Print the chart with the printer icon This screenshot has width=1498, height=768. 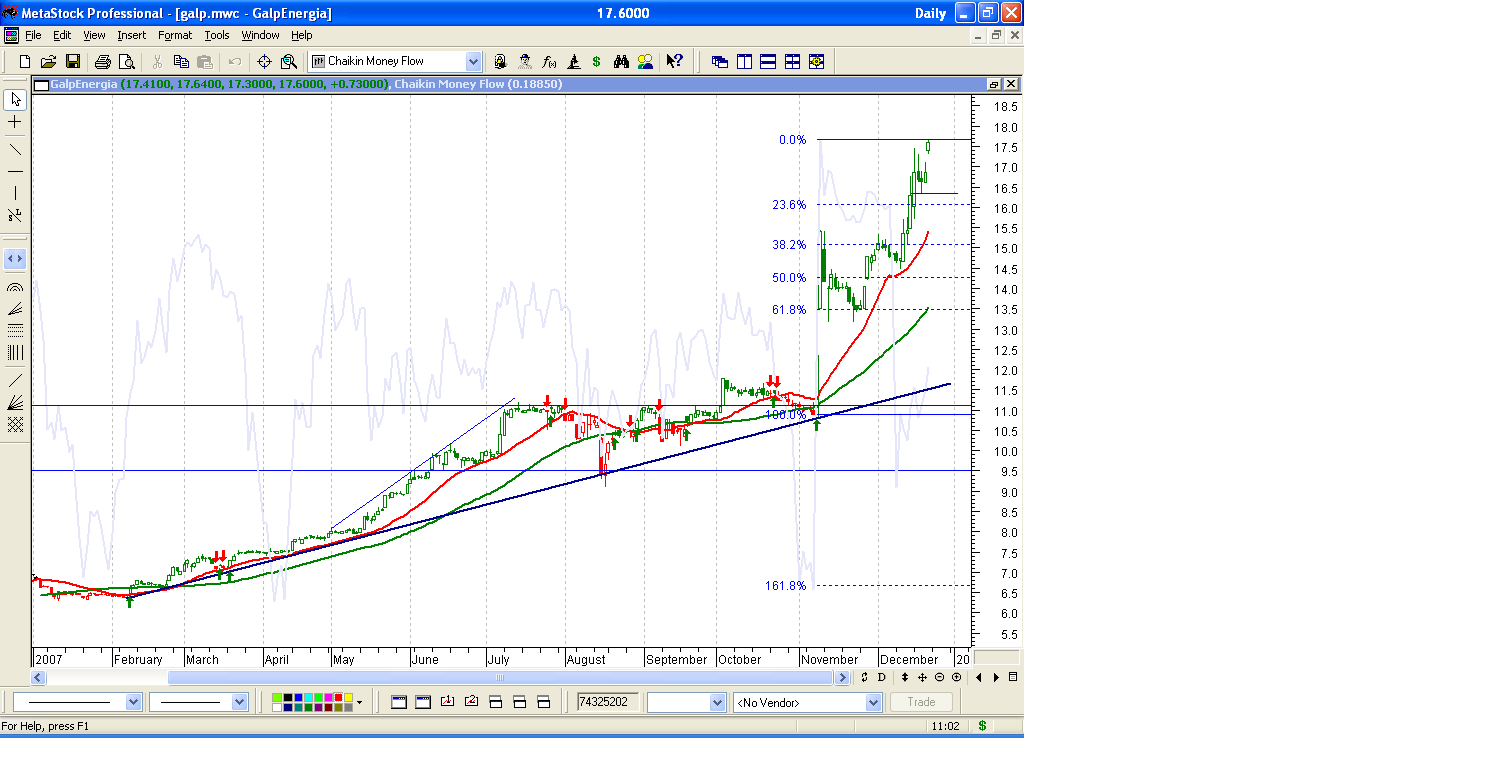[x=102, y=61]
